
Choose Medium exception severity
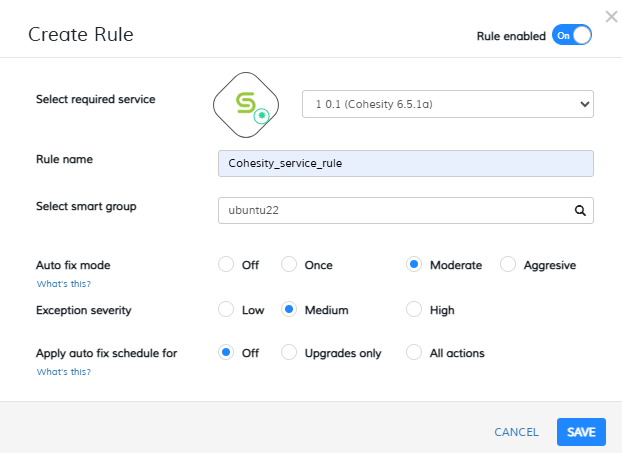(x=289, y=310)
